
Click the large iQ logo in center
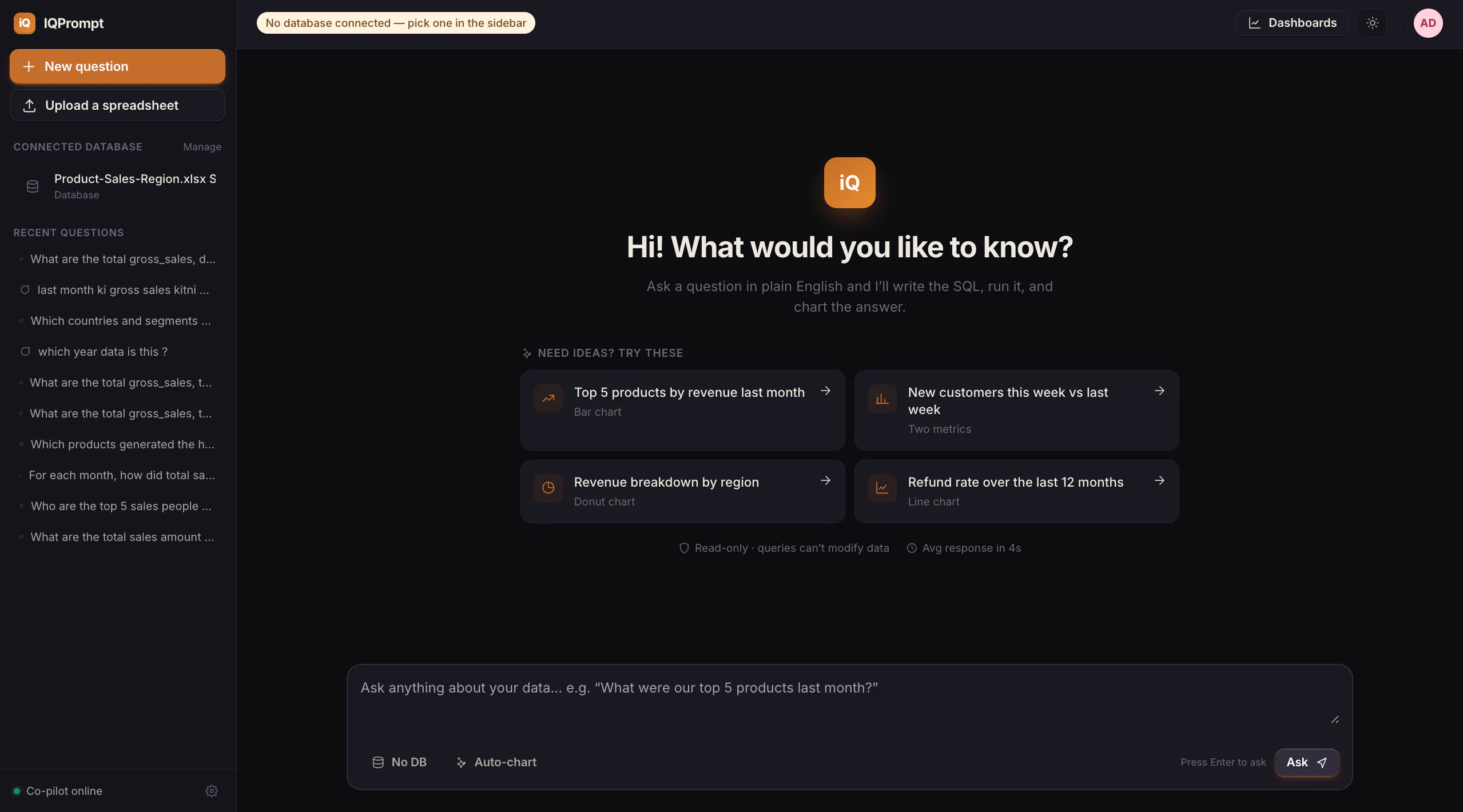(x=849, y=182)
